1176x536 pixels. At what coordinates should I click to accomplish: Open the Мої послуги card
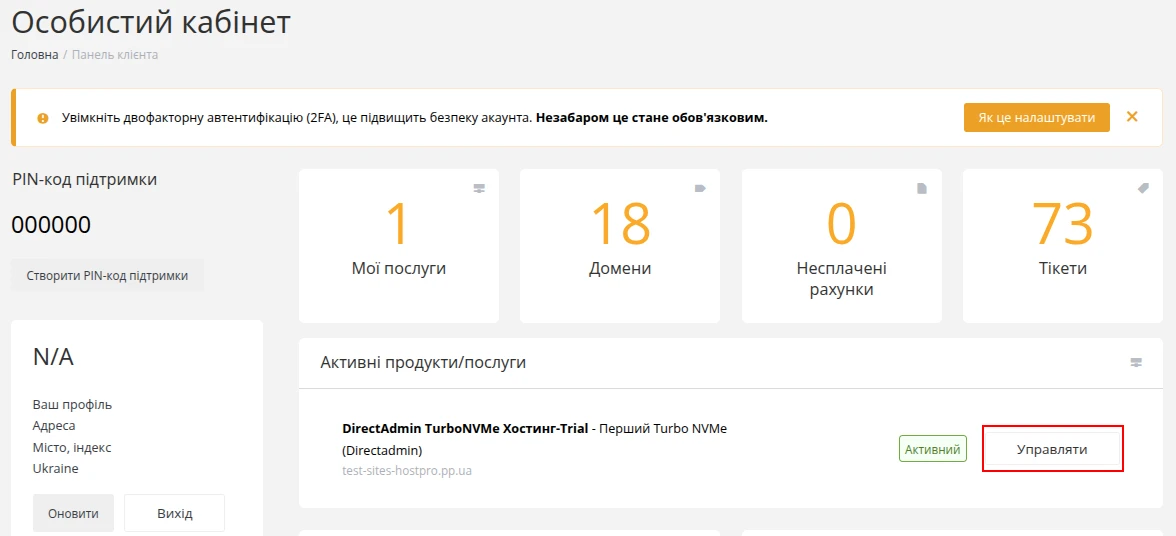(399, 246)
